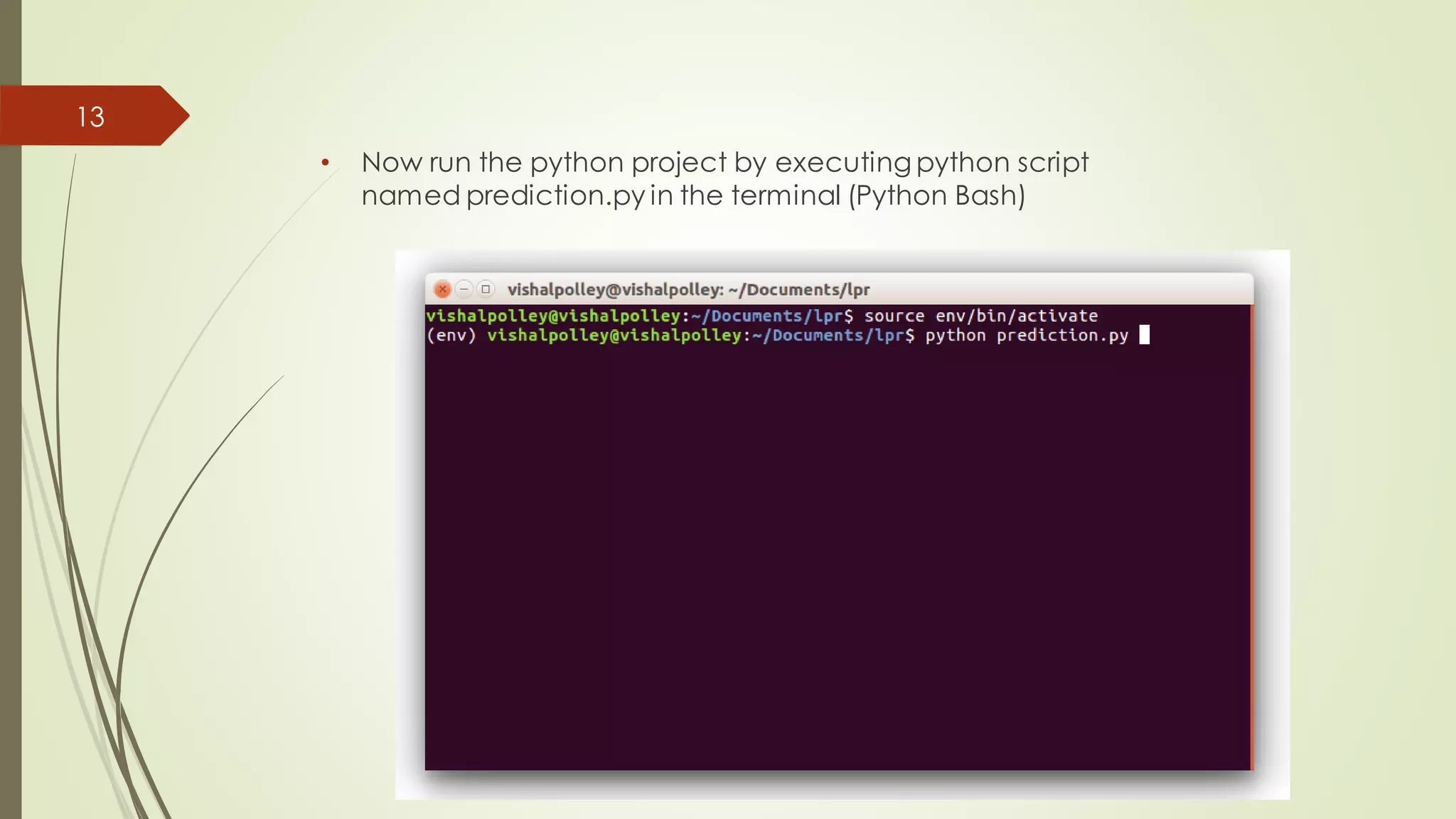Minimize the terminal window
Image resolution: width=1456 pixels, height=819 pixels.
point(464,289)
